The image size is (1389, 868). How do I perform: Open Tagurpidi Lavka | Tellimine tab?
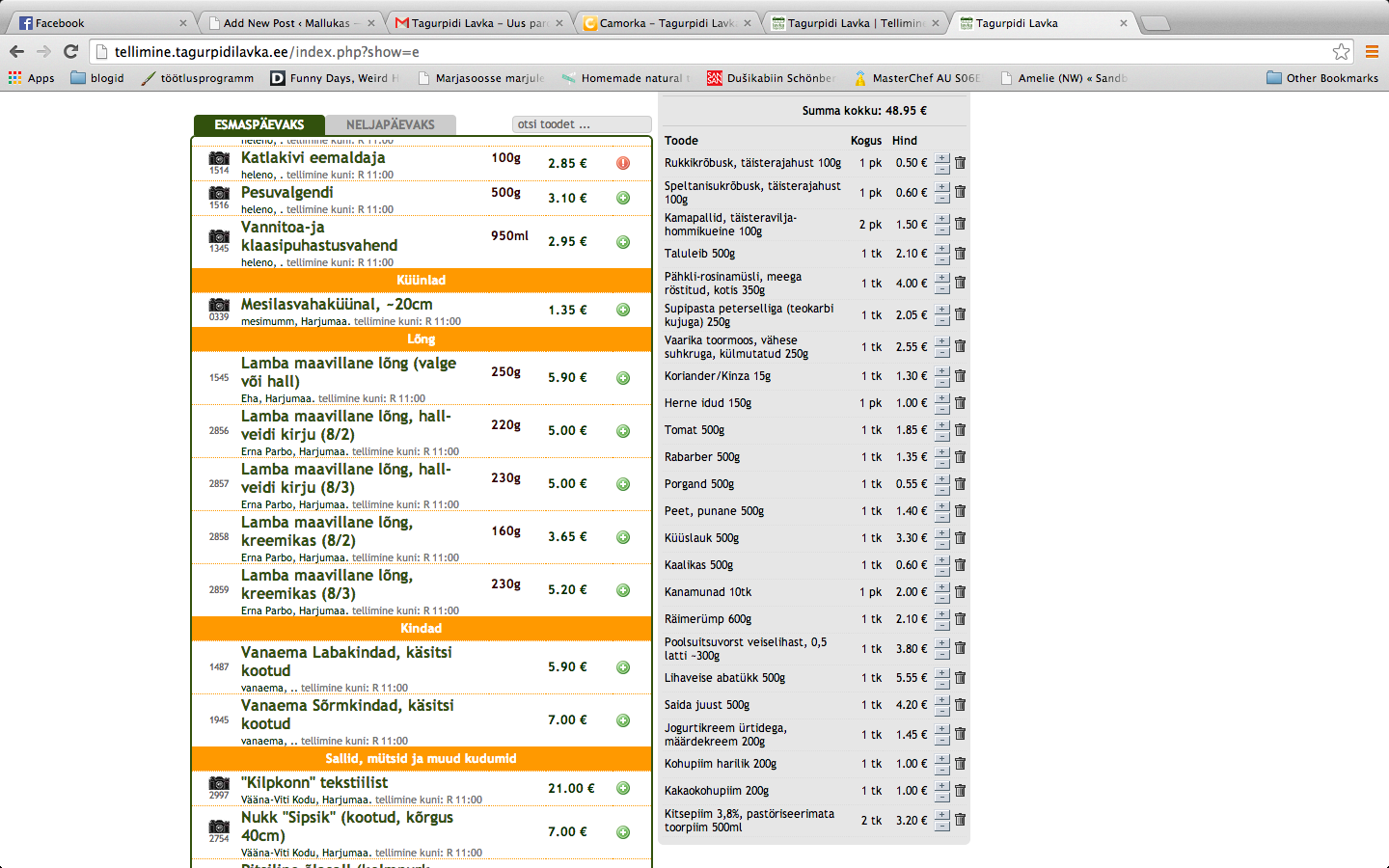[x=856, y=23]
